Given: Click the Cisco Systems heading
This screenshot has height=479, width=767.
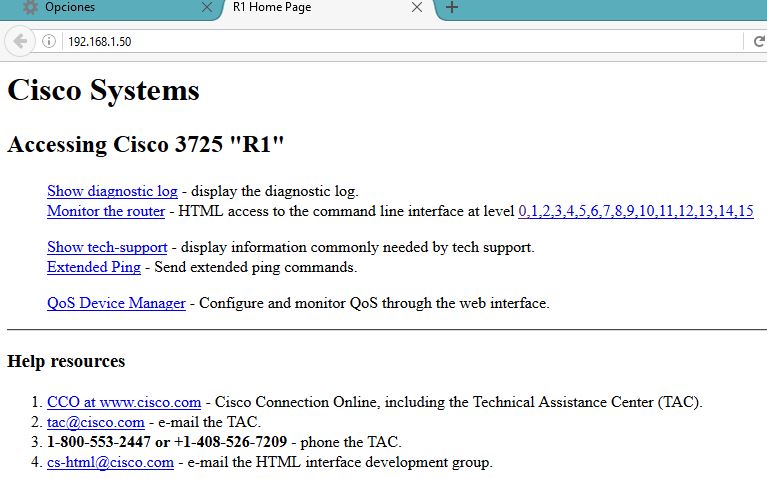Looking at the screenshot, I should click(x=103, y=91).
